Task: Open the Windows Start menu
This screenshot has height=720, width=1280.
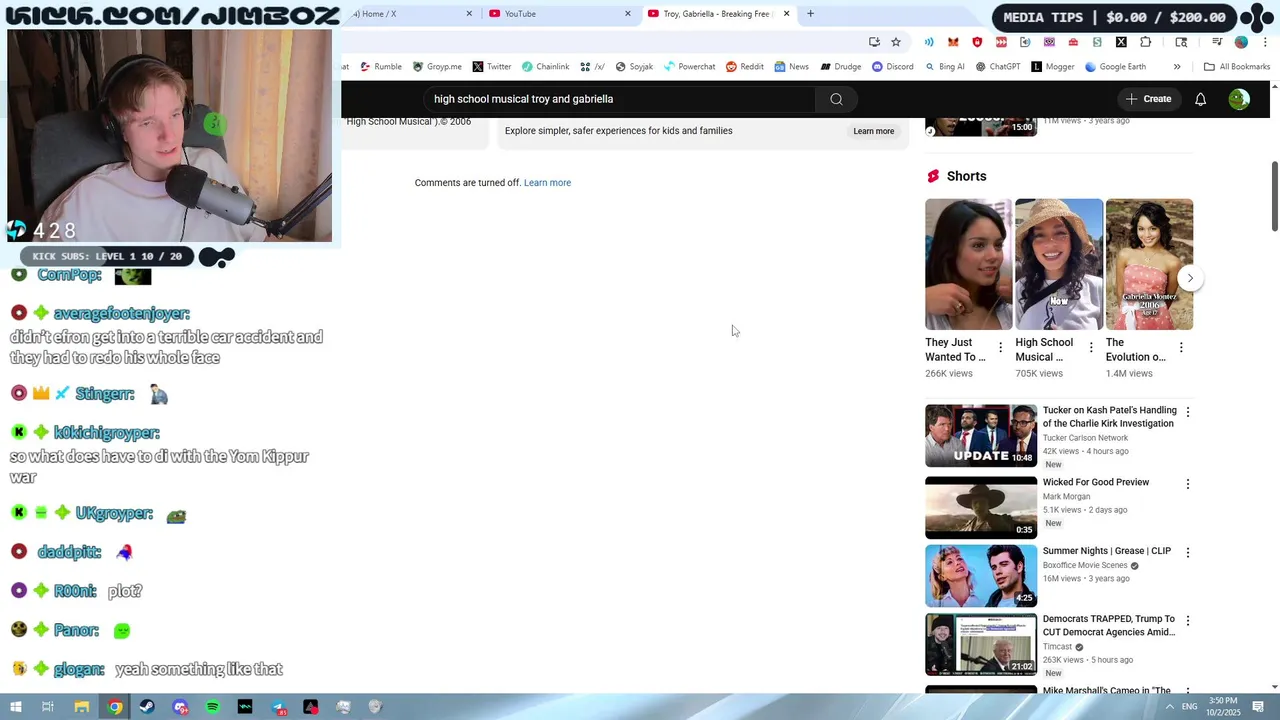Action: click(16, 707)
